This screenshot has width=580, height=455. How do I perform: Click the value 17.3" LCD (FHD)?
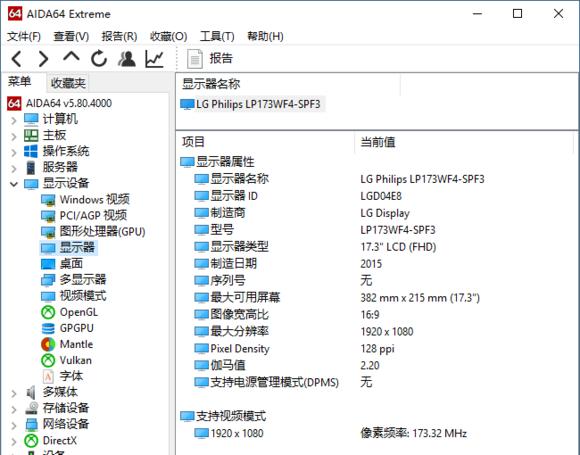(398, 247)
